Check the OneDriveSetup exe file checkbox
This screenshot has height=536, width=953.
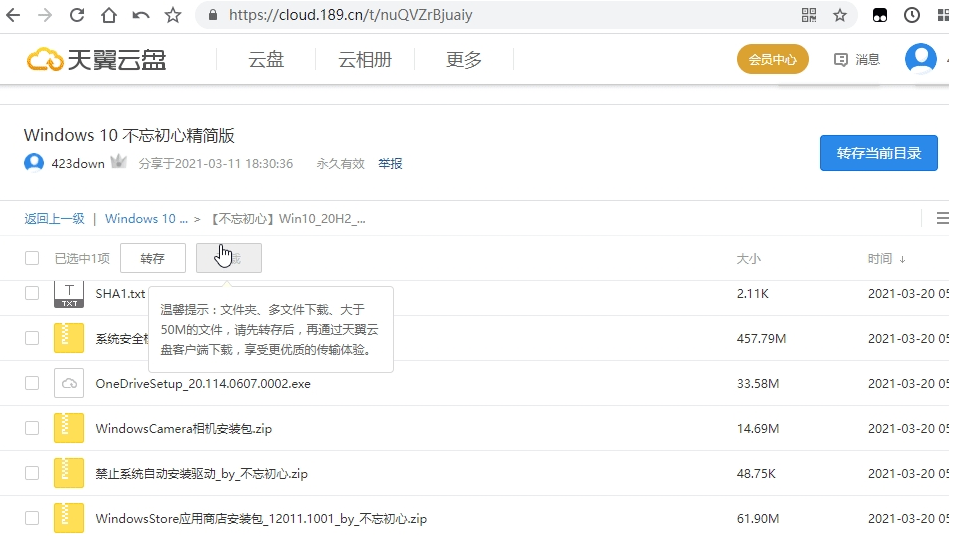[x=32, y=383]
